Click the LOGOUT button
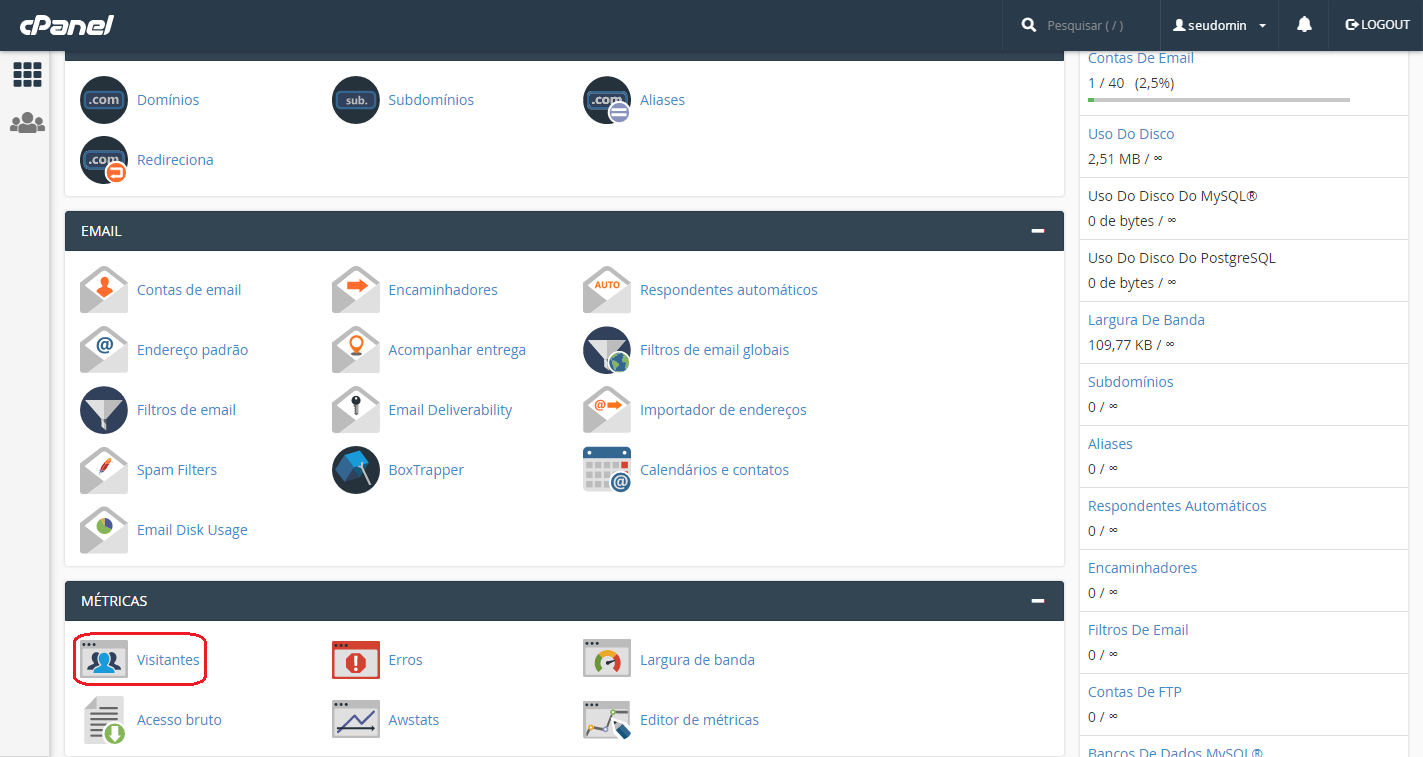Screen dimensions: 1423x757 click(1378, 25)
